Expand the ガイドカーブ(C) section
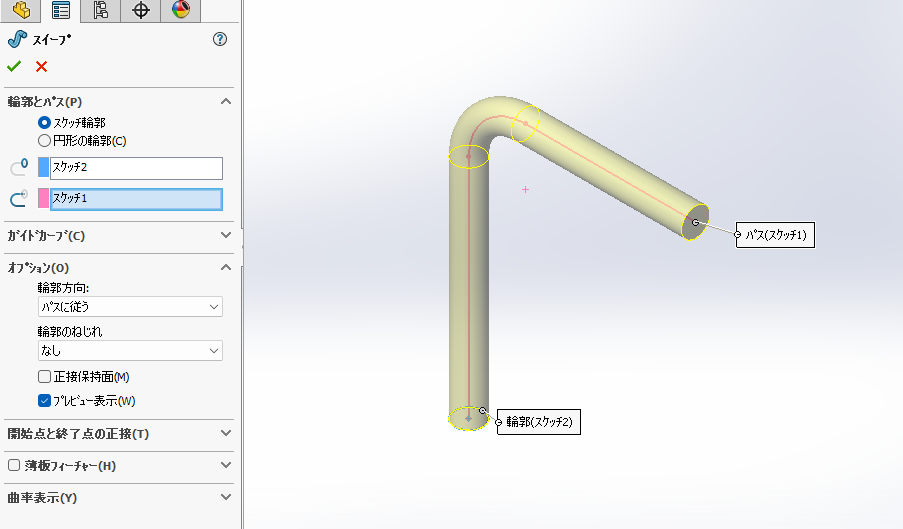The image size is (903, 529). 226,235
